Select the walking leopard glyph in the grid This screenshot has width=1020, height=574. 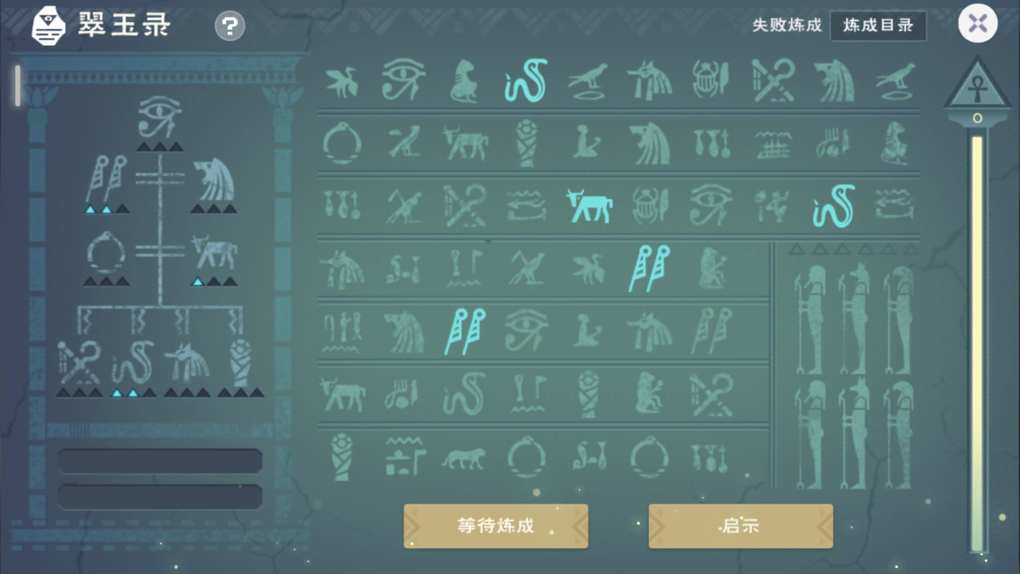463,458
